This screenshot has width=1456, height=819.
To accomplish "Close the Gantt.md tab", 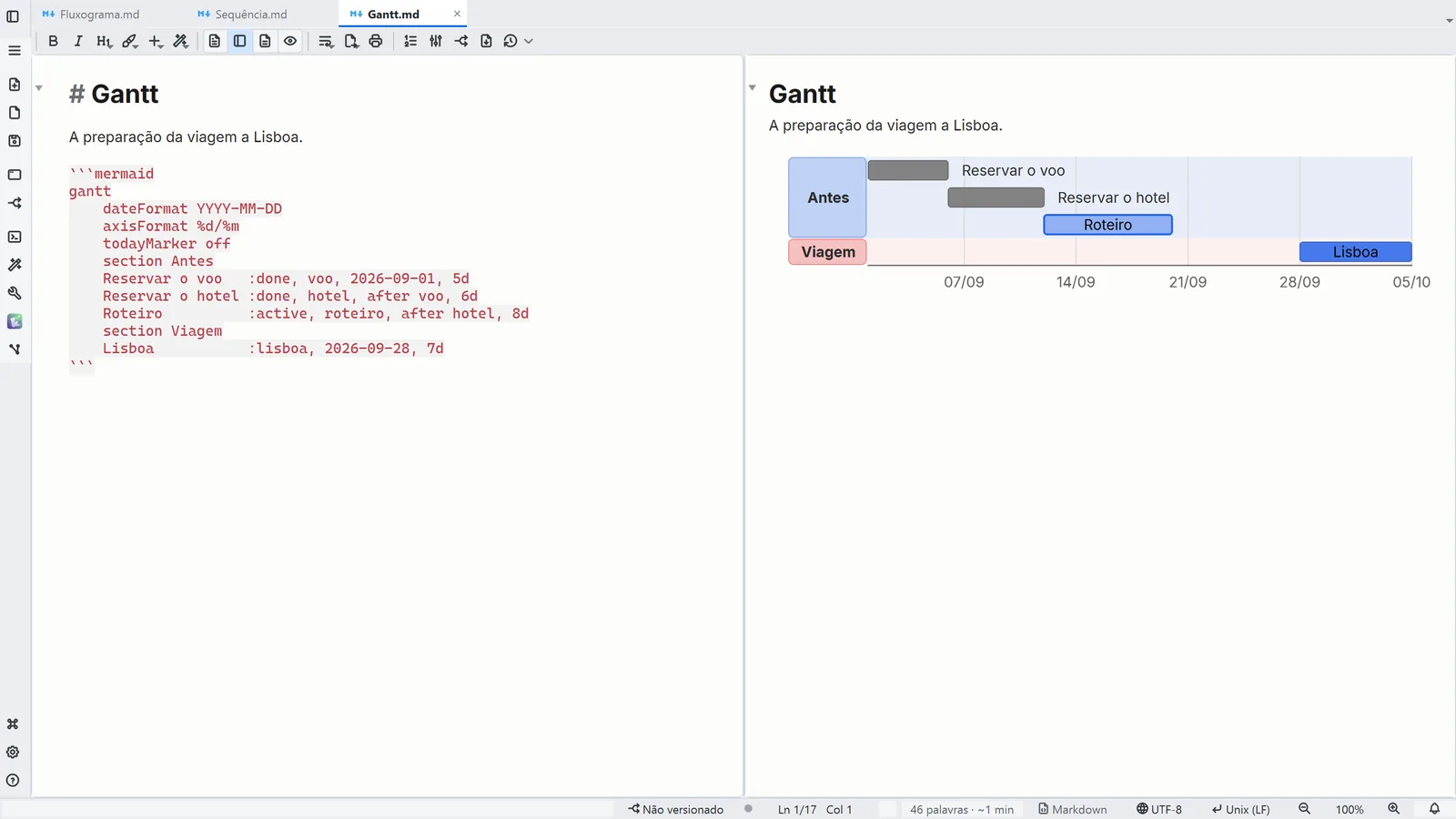I will pyautogui.click(x=457, y=14).
